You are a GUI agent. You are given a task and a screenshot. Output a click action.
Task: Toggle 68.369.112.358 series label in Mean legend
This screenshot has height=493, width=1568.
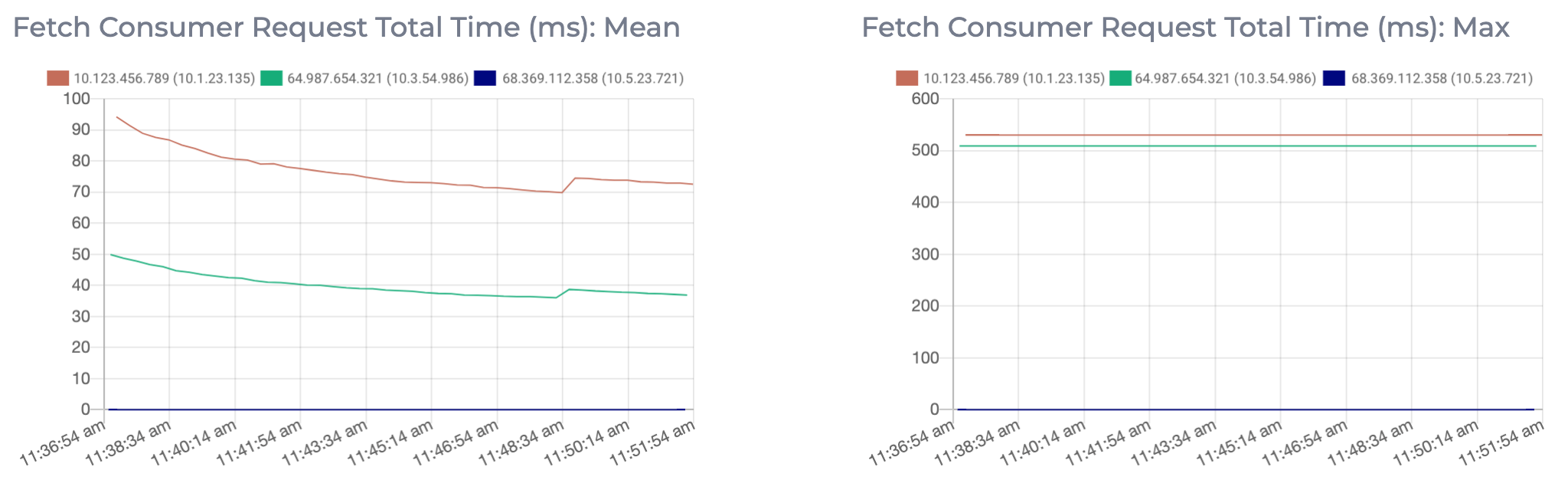pyautogui.click(x=593, y=78)
